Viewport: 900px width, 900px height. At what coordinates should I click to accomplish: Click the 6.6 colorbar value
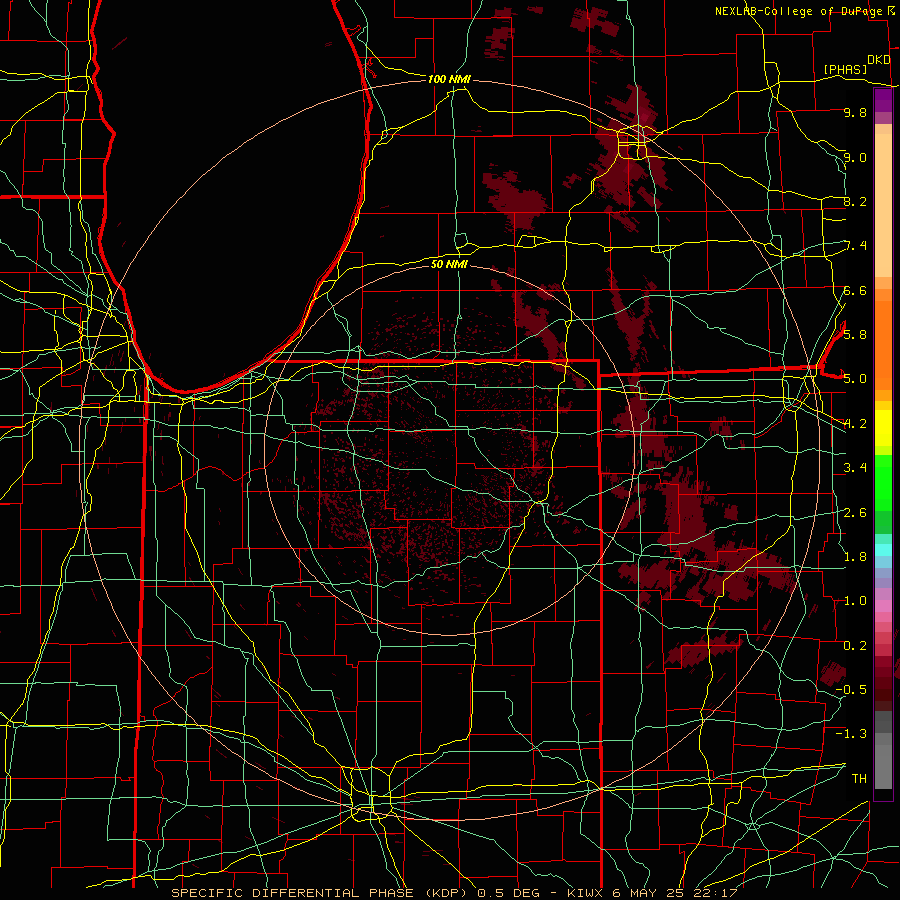(855, 290)
